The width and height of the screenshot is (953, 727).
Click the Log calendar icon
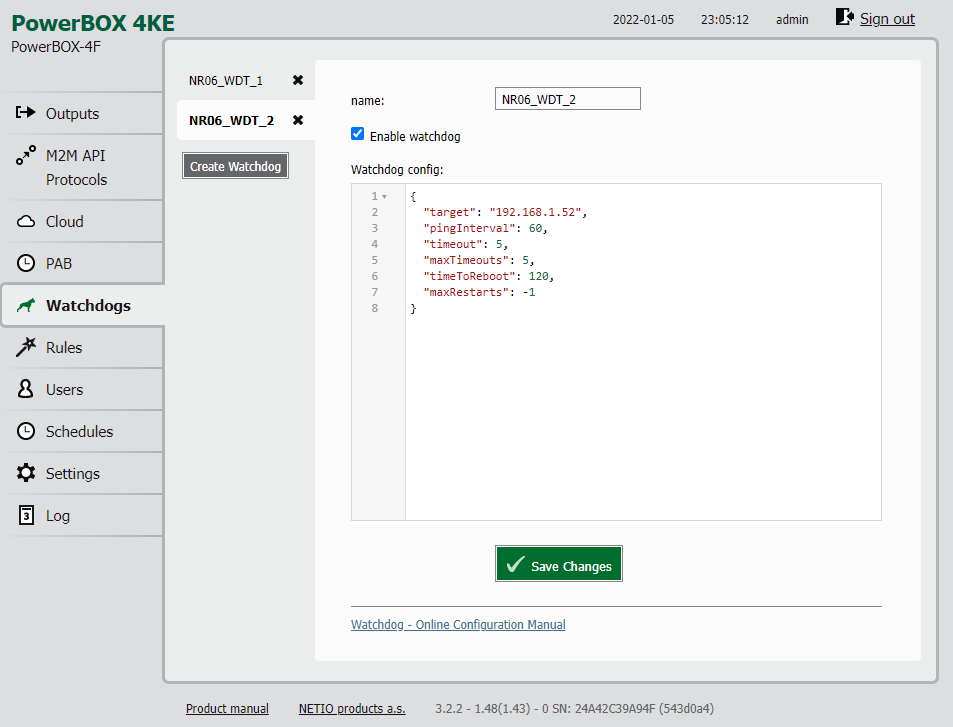click(x=26, y=516)
